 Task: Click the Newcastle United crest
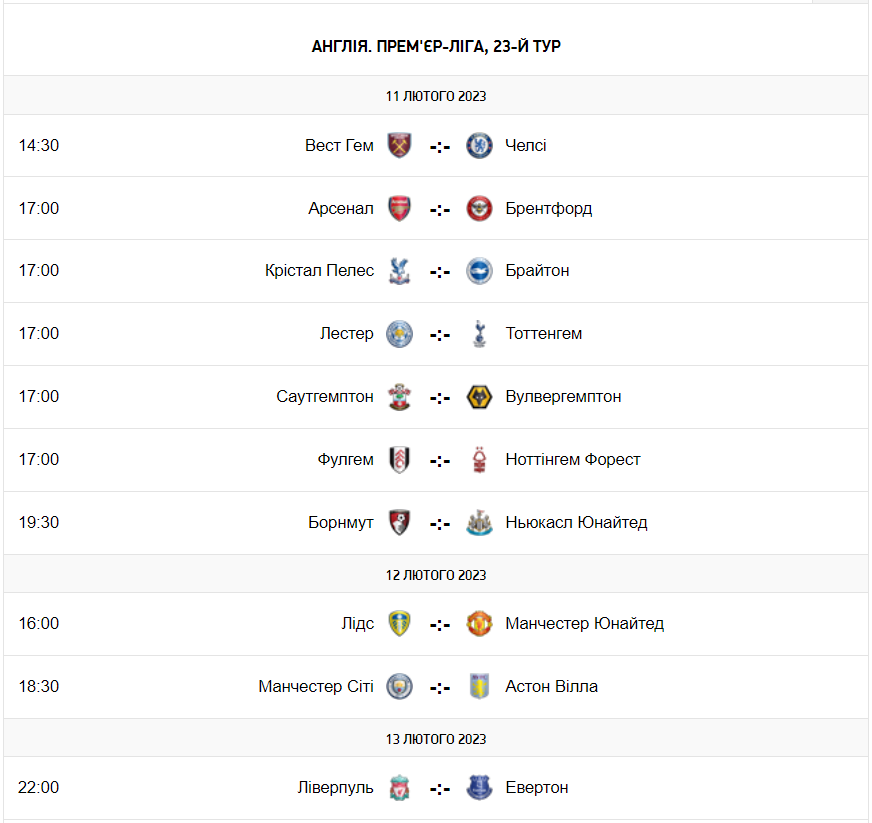(x=479, y=523)
